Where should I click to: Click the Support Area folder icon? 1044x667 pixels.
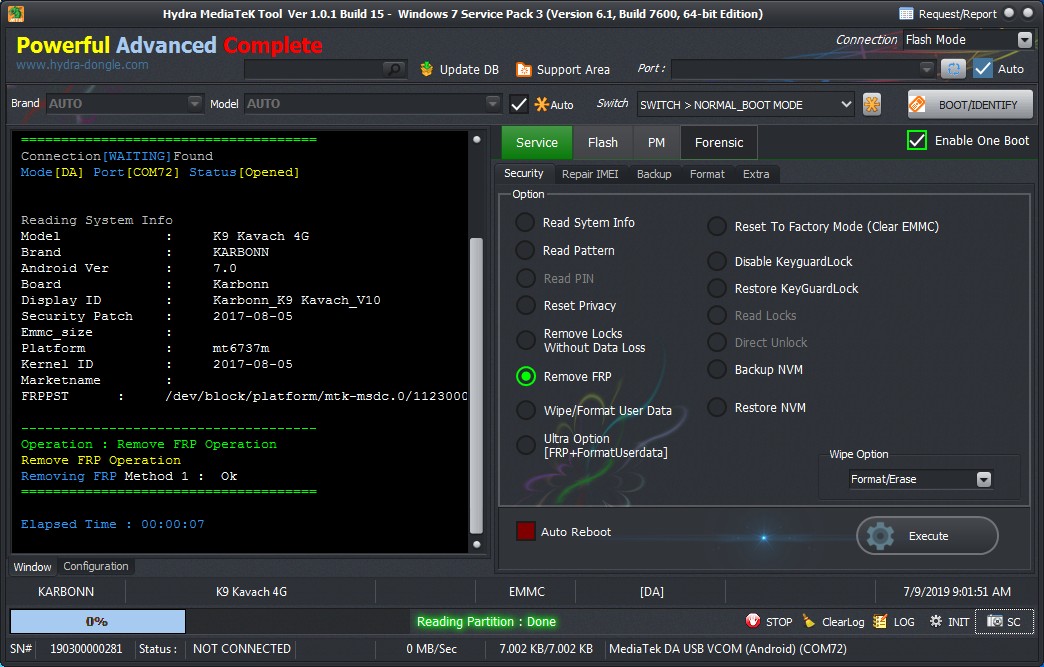[x=524, y=69]
